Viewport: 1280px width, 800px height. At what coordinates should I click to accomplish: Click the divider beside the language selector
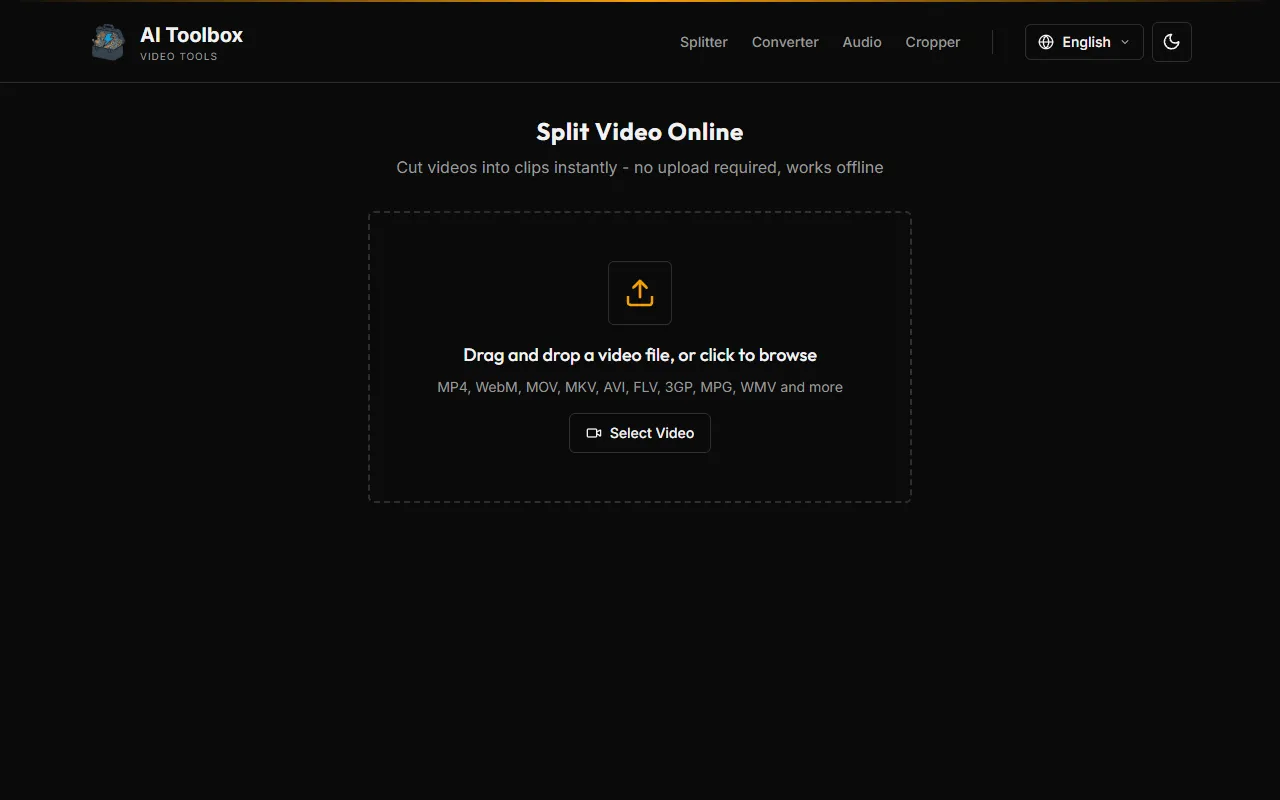pyautogui.click(x=992, y=42)
